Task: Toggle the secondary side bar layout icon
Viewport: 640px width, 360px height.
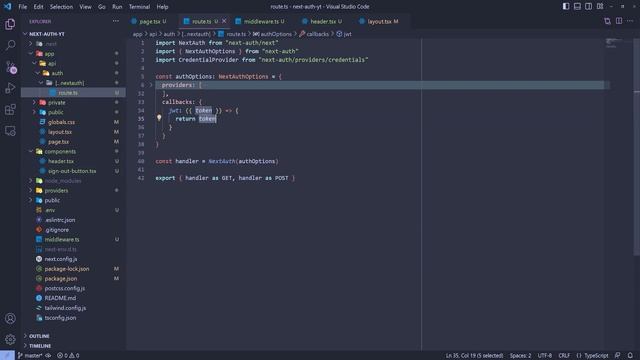Action: 589,7
